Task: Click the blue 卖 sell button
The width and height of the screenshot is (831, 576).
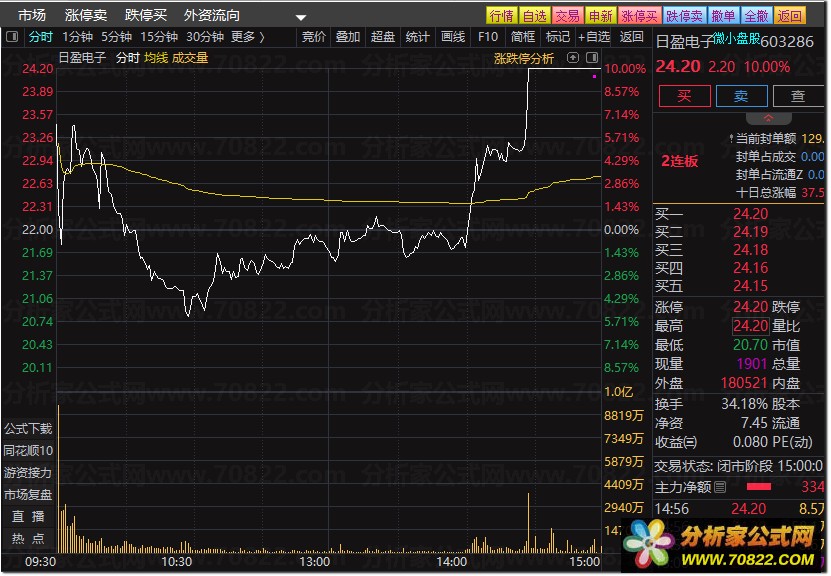Action: [x=741, y=96]
